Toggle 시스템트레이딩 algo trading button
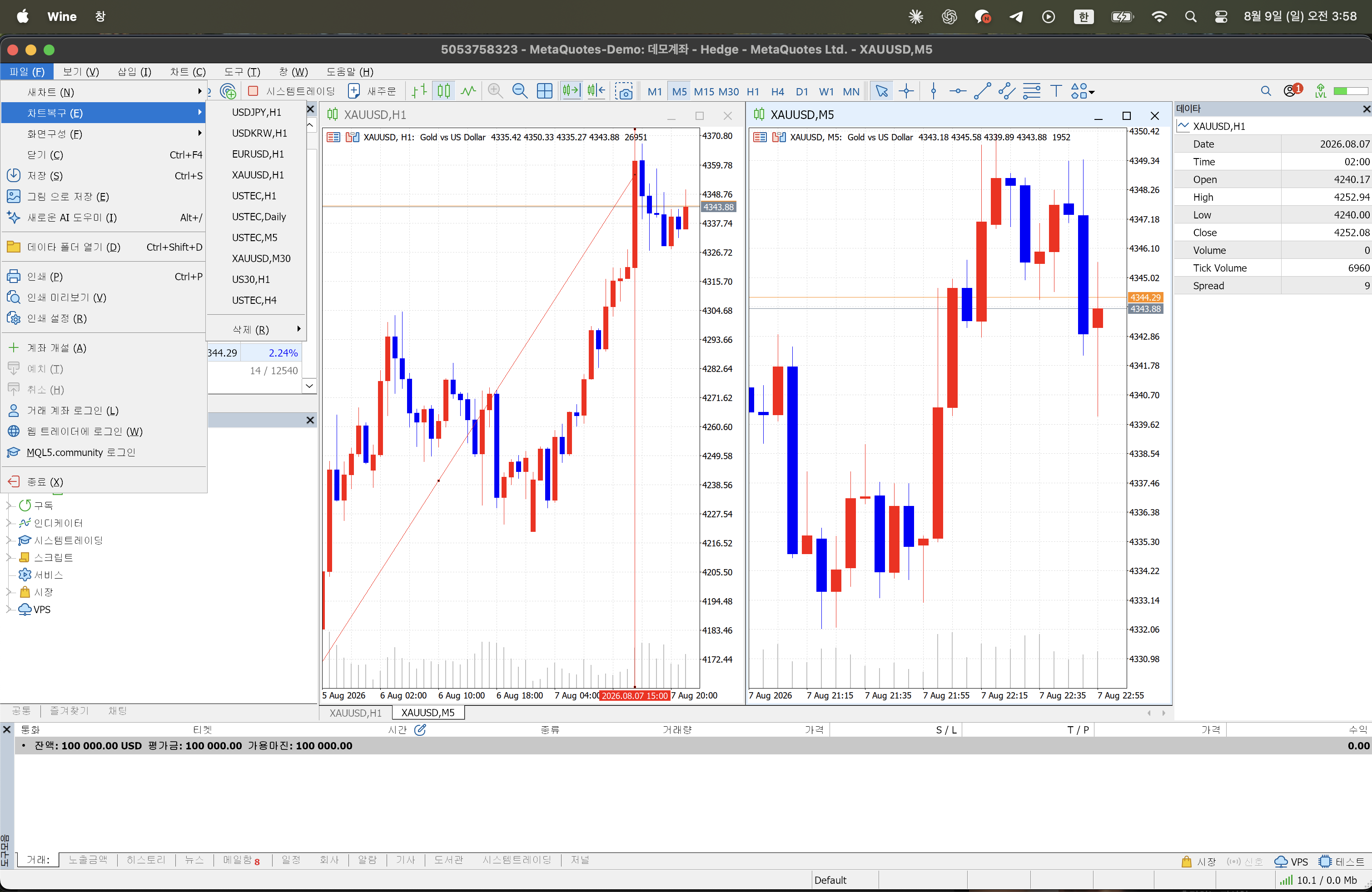 [291, 91]
